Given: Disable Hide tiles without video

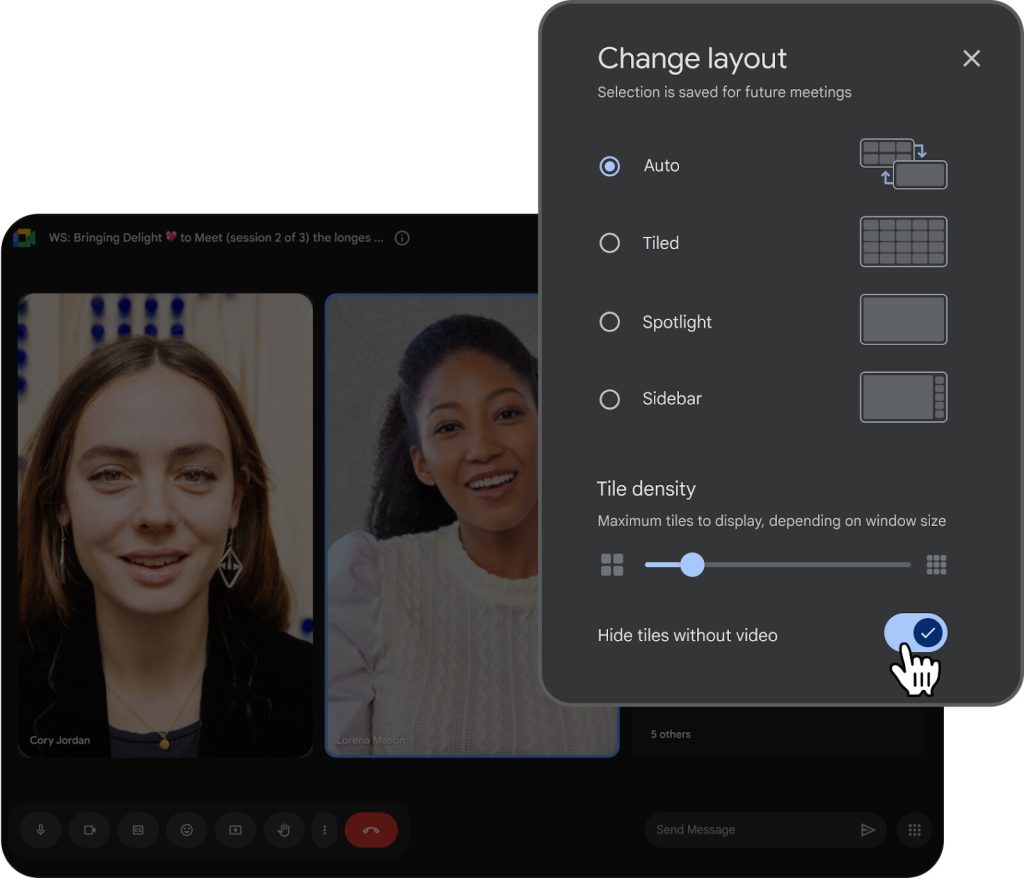Looking at the screenshot, I should point(916,634).
